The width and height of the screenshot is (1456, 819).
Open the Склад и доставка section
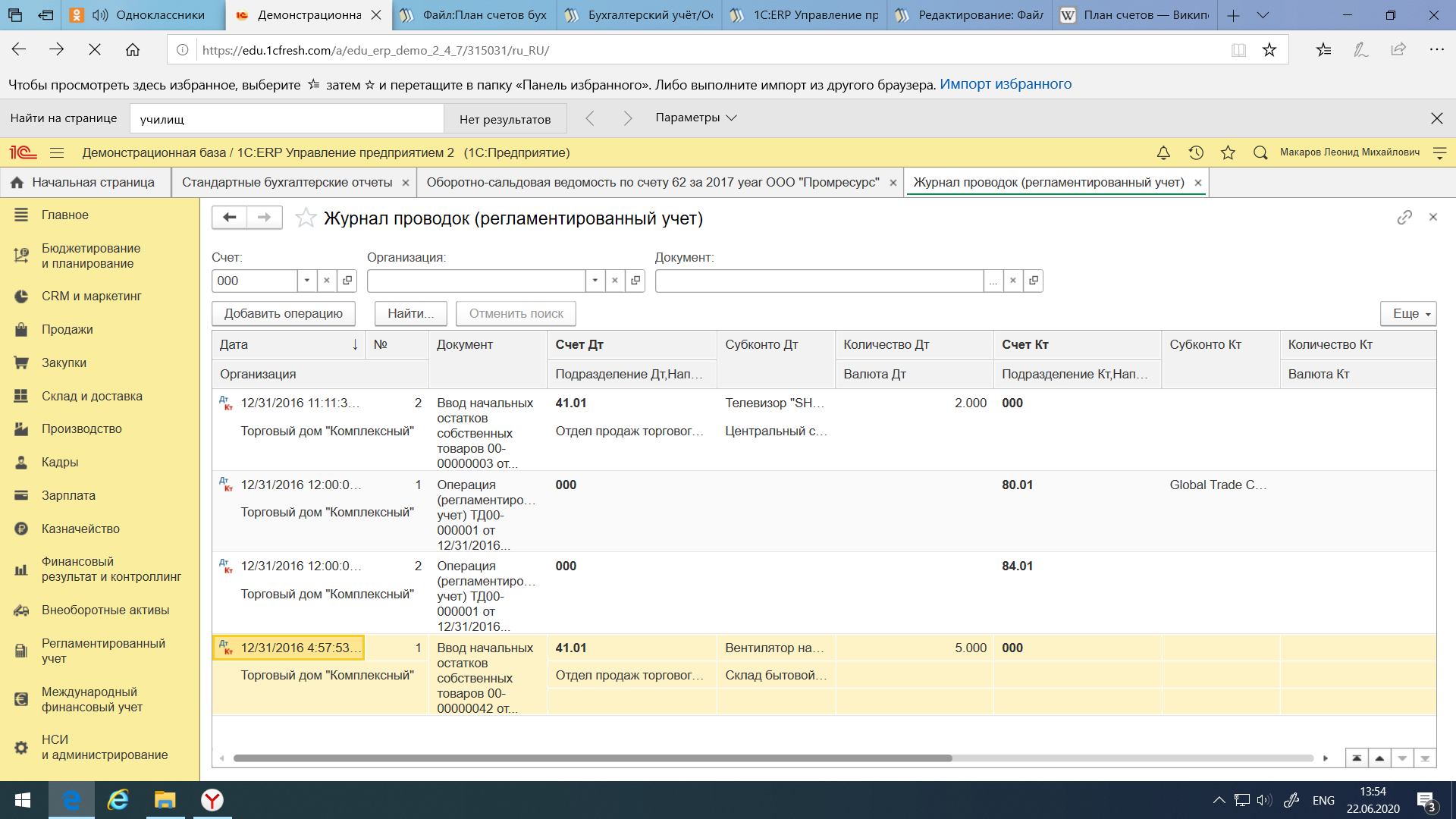pos(99,396)
